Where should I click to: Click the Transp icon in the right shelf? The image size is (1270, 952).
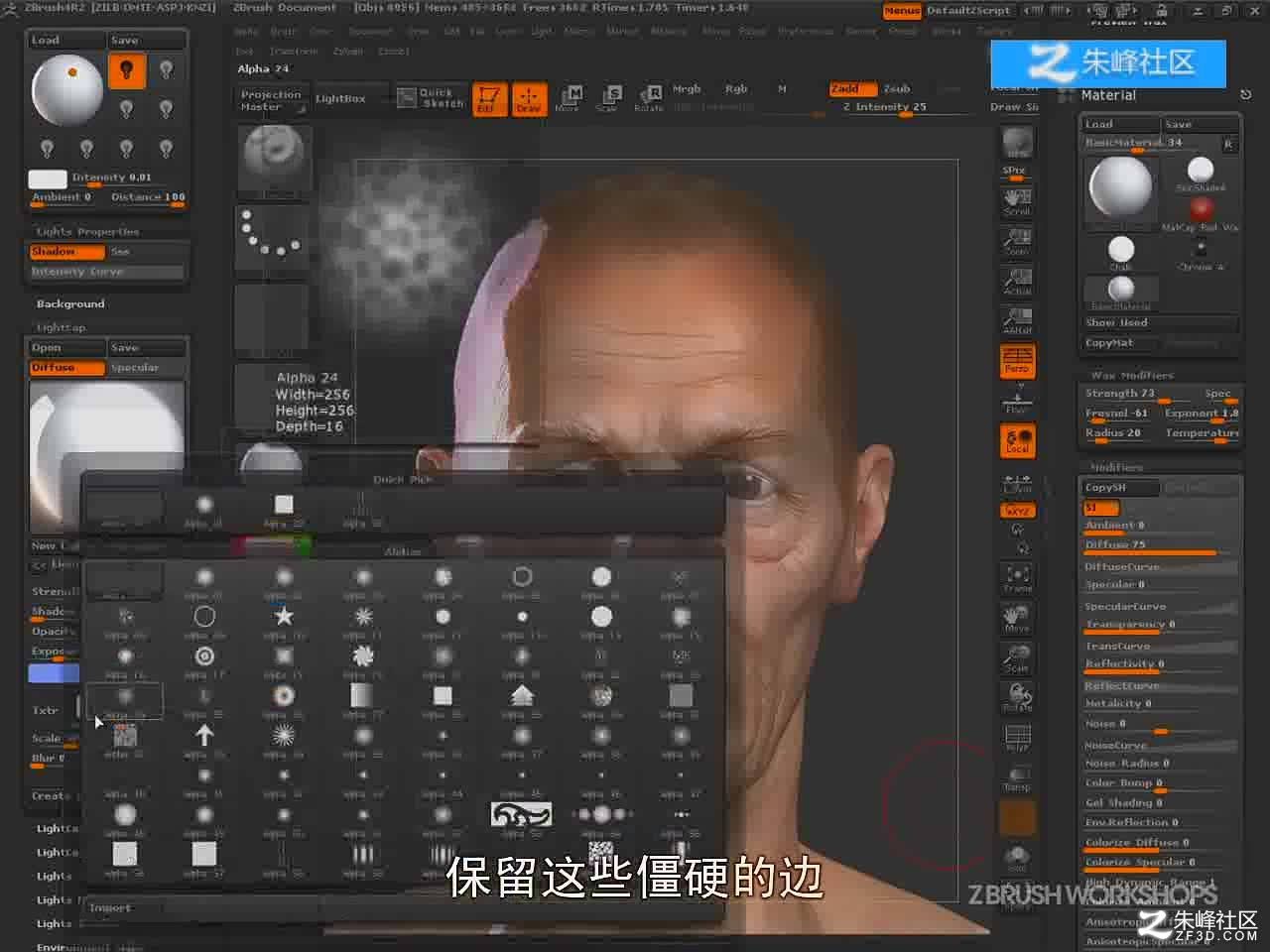tap(1017, 777)
